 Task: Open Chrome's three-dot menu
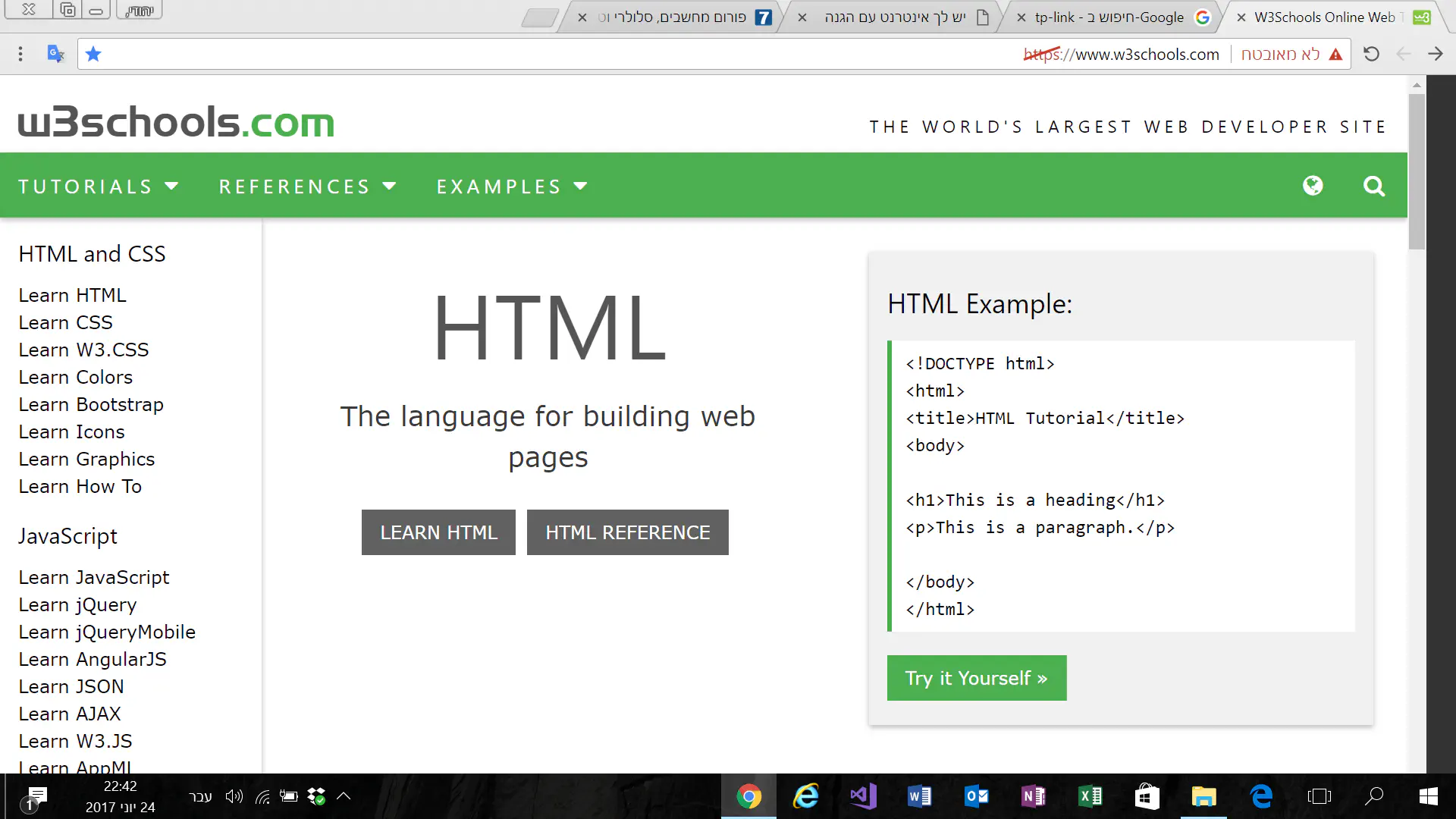pyautogui.click(x=20, y=55)
